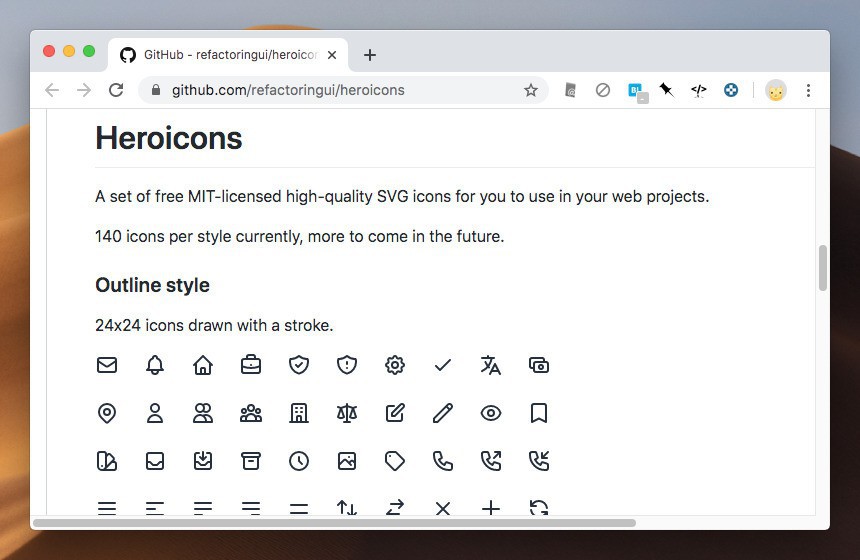Bookmark this page with the star icon
Screen dimensions: 860x560
pos(530,90)
